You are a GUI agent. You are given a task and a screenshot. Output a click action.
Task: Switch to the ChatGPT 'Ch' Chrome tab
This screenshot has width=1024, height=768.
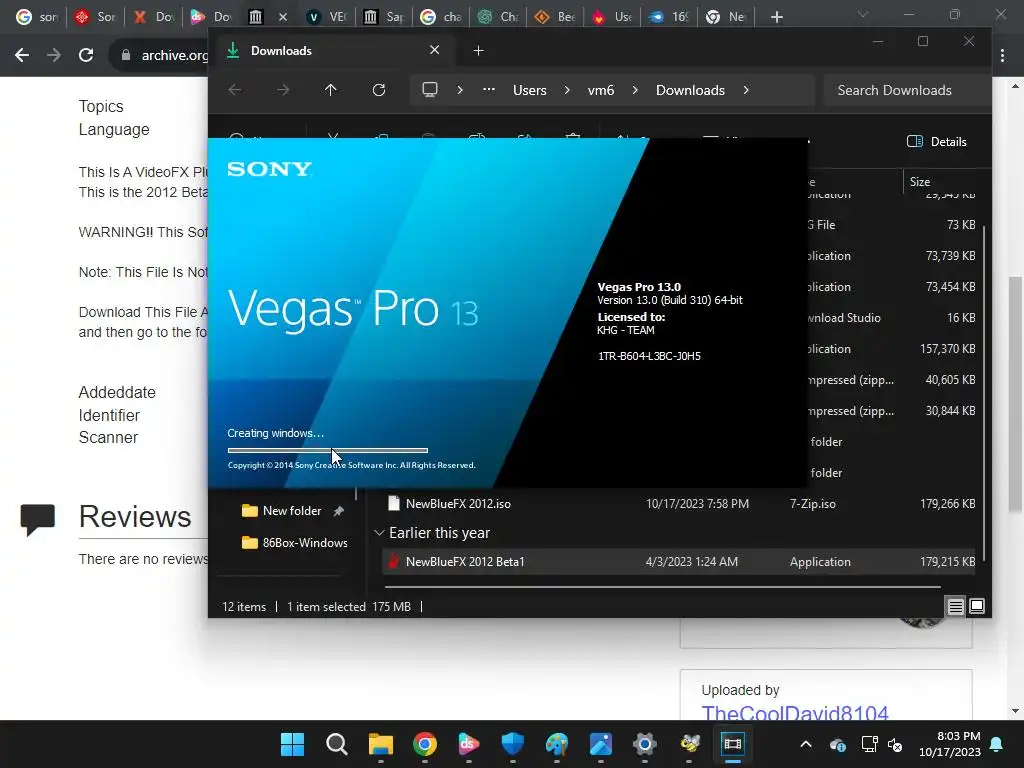click(x=499, y=17)
